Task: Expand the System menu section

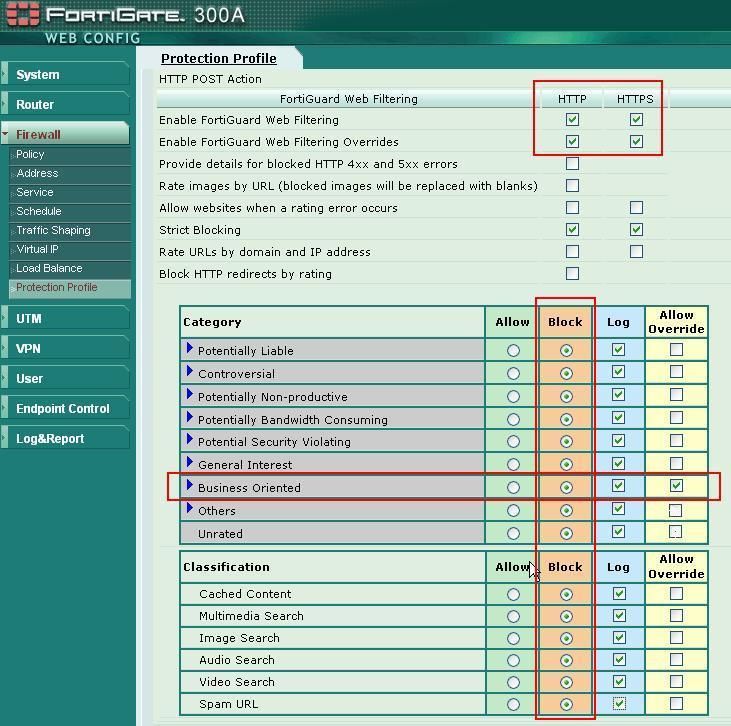Action: point(65,75)
